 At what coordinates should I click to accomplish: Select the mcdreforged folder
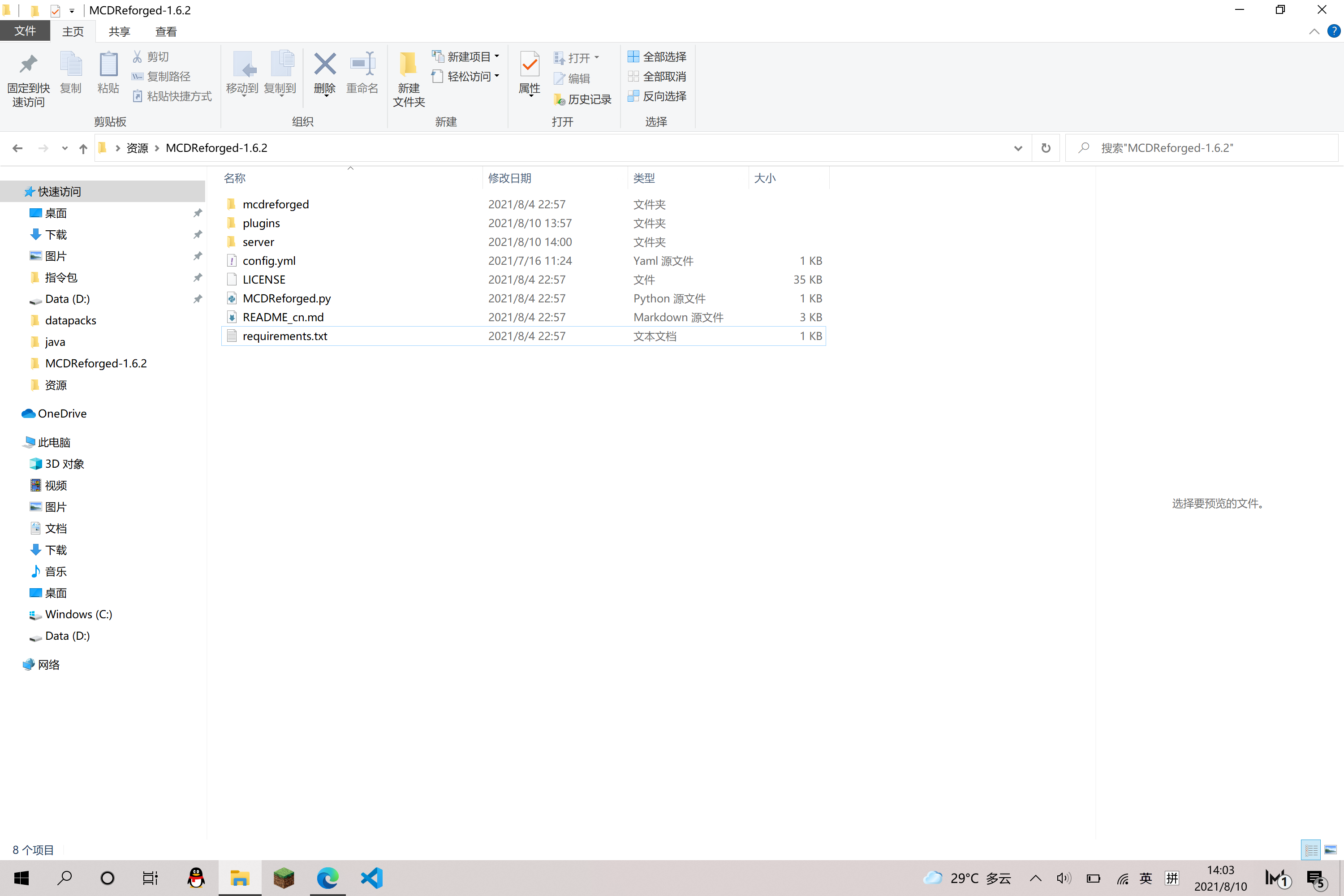[523, 204]
